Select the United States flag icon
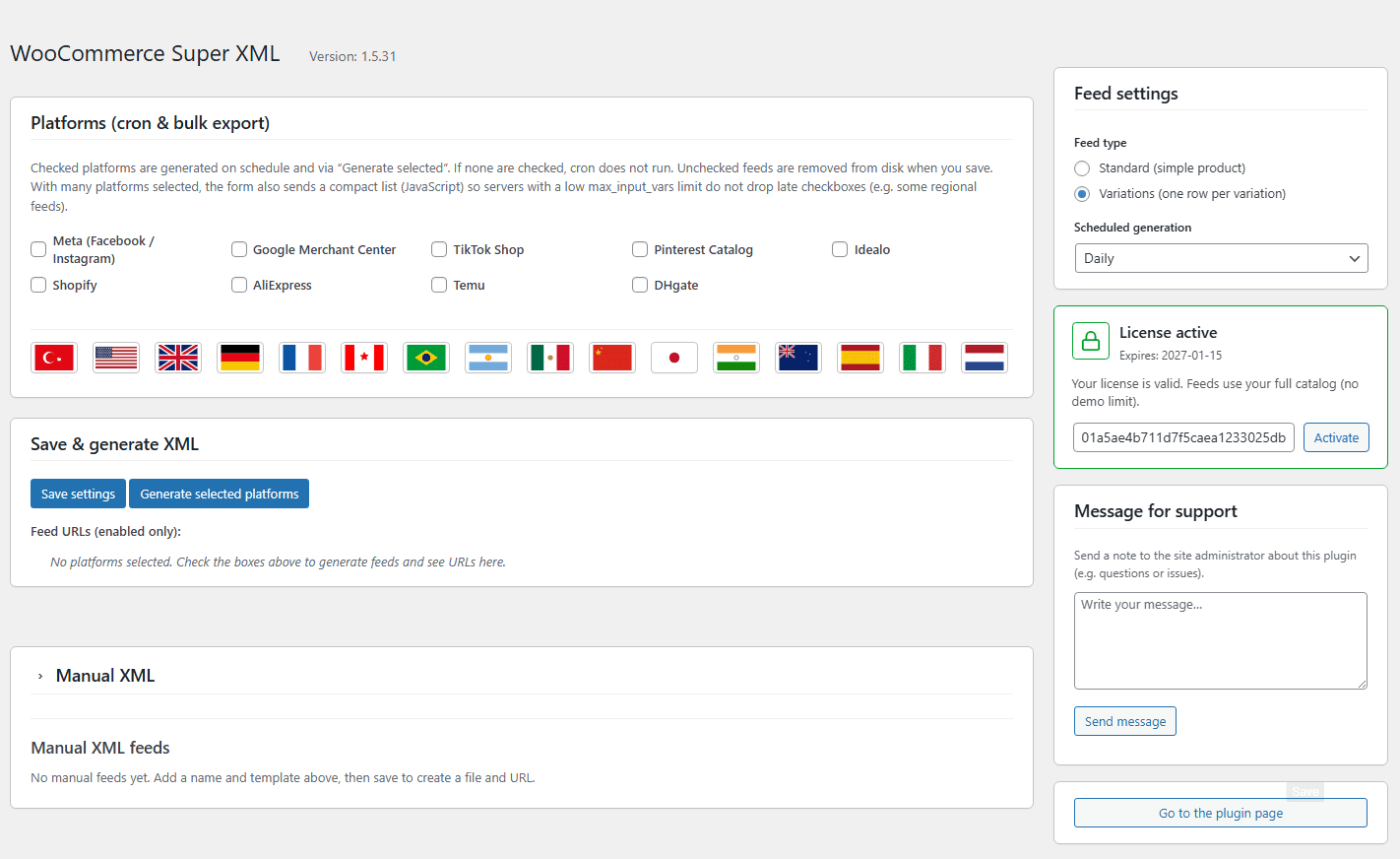1400x859 pixels. tap(116, 358)
